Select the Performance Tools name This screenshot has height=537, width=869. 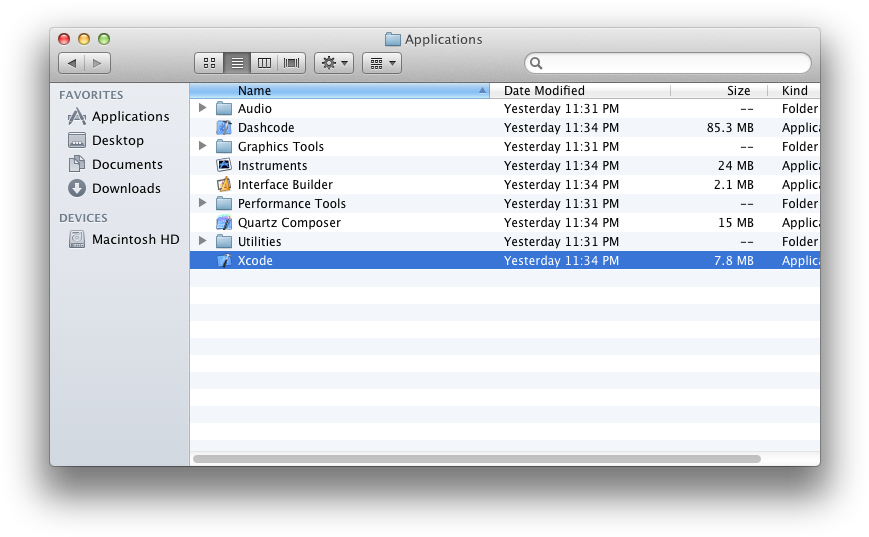pos(292,203)
